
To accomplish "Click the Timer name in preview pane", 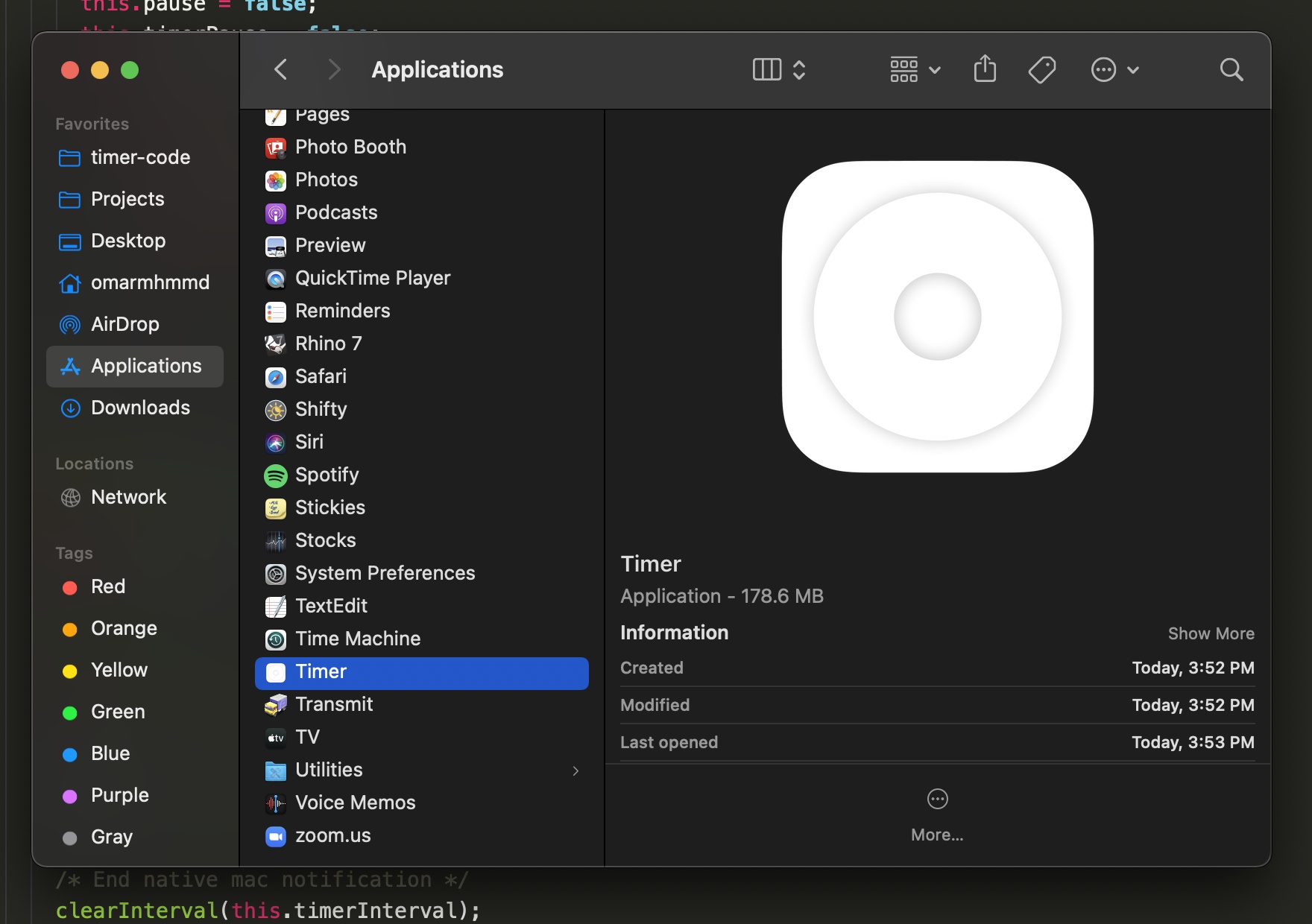I will (651, 564).
